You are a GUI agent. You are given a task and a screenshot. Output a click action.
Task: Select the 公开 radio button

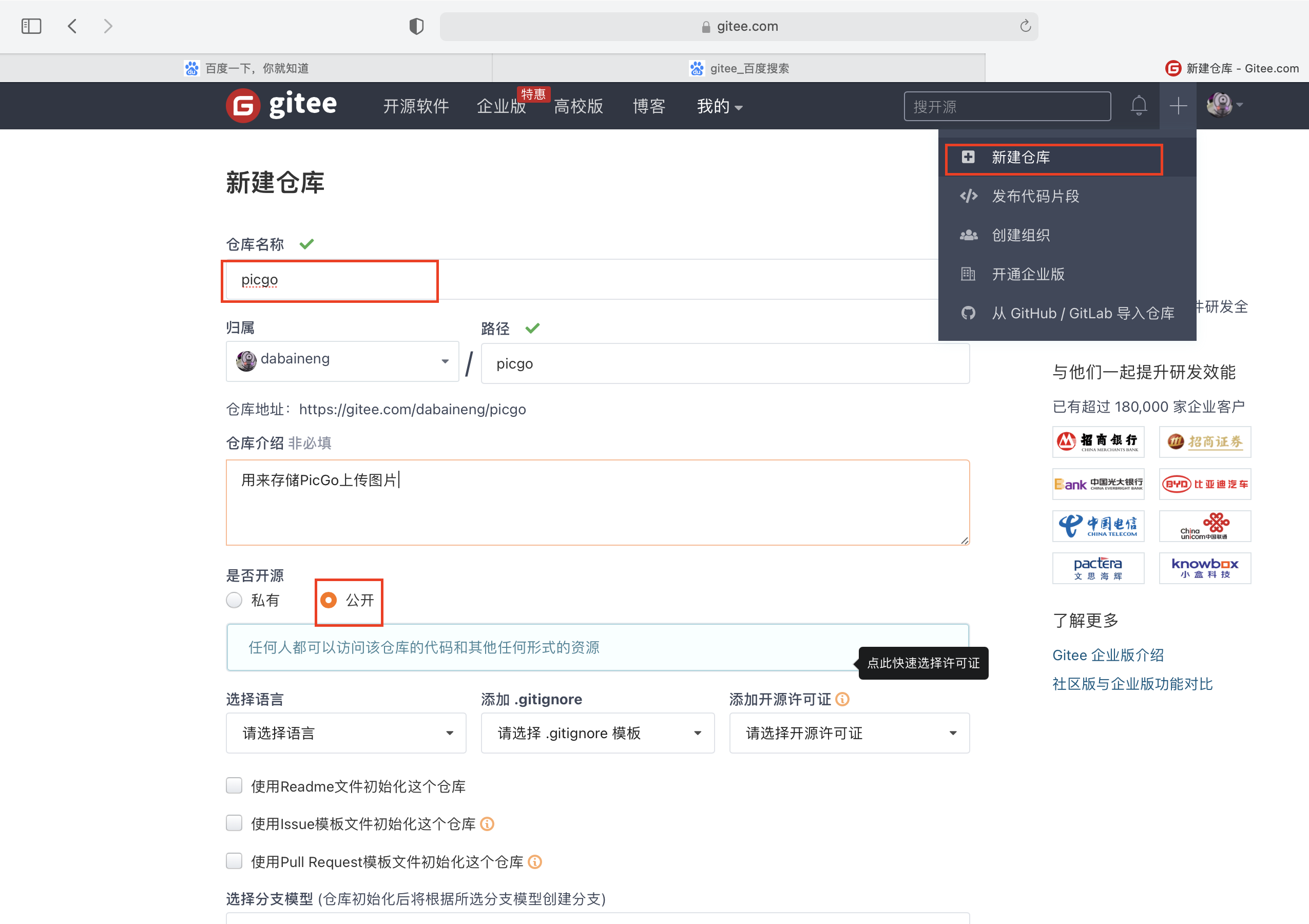(x=329, y=600)
